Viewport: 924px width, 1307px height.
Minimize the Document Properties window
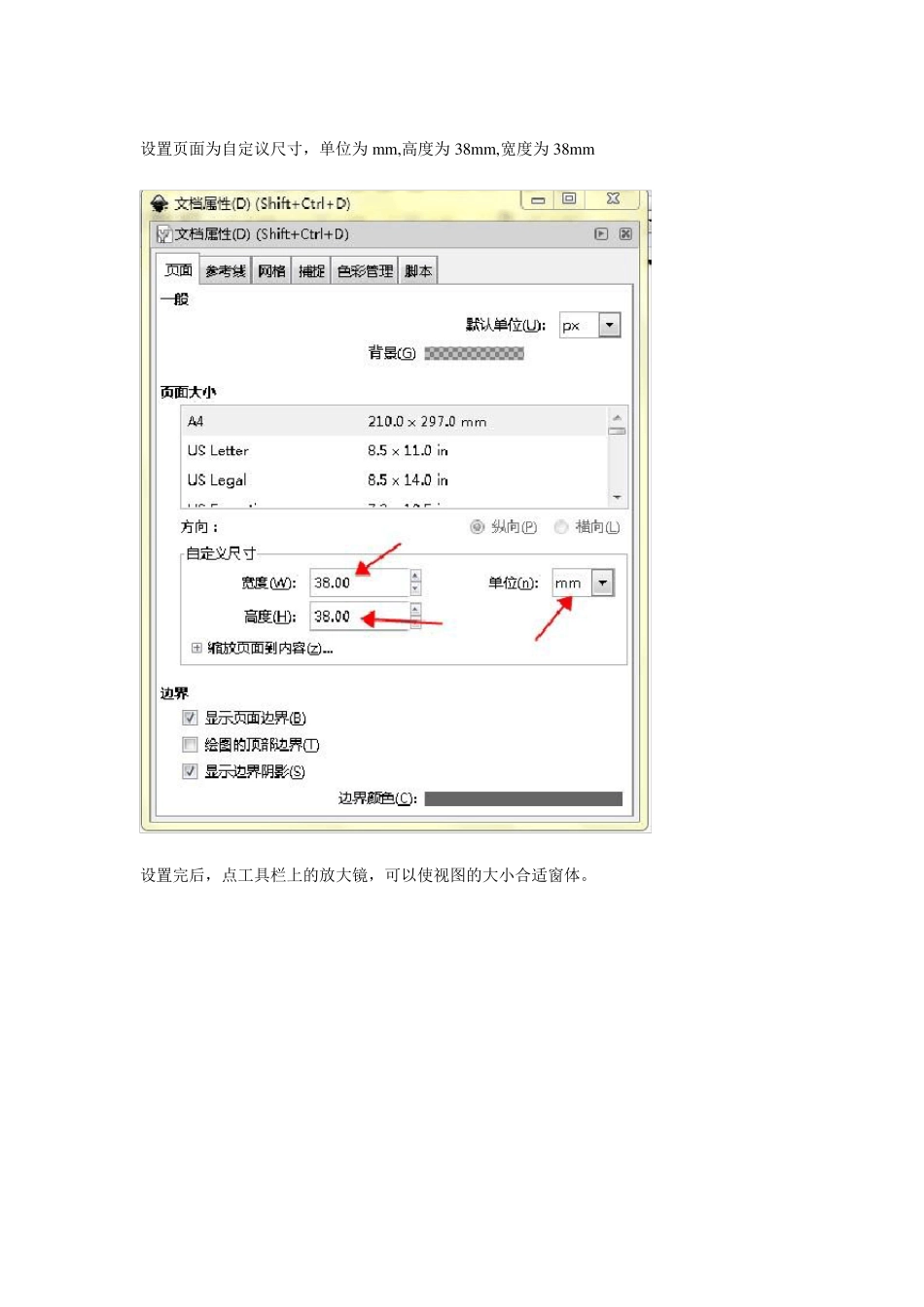pos(538,199)
